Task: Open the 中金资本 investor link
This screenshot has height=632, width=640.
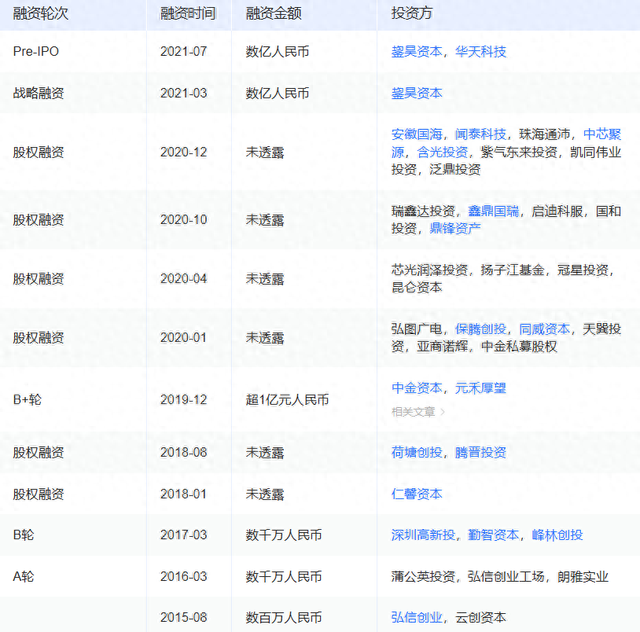Action: pos(417,388)
